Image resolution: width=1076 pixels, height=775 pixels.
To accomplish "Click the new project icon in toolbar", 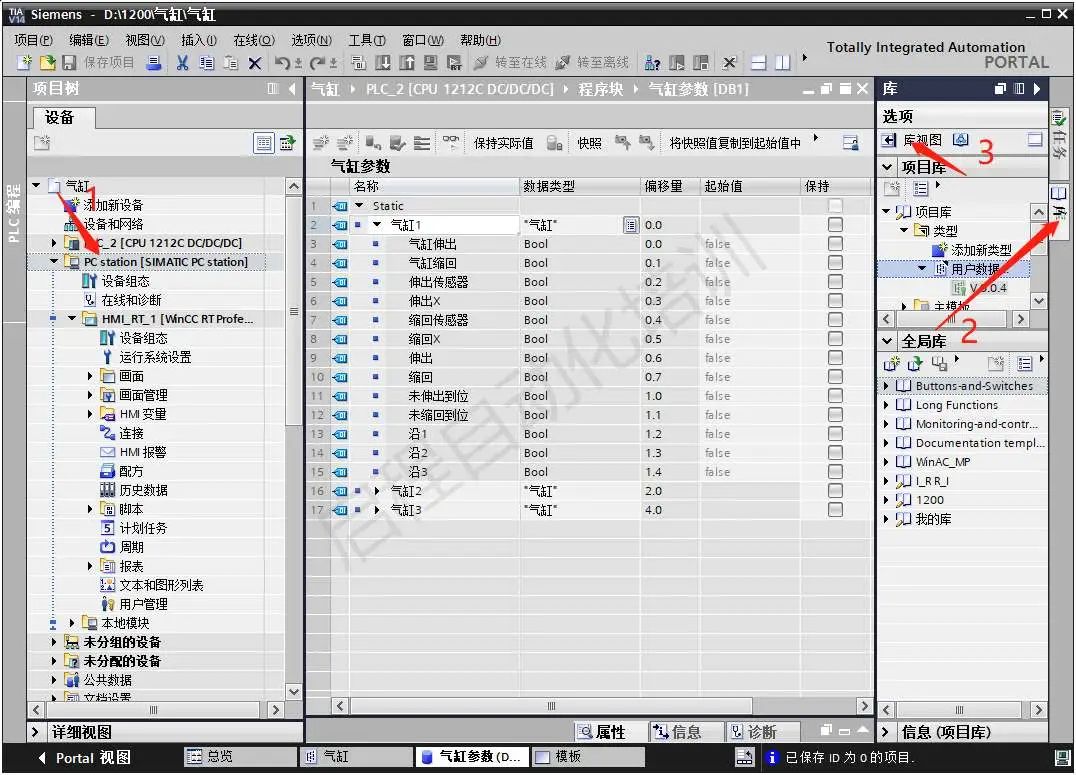I will [25, 63].
